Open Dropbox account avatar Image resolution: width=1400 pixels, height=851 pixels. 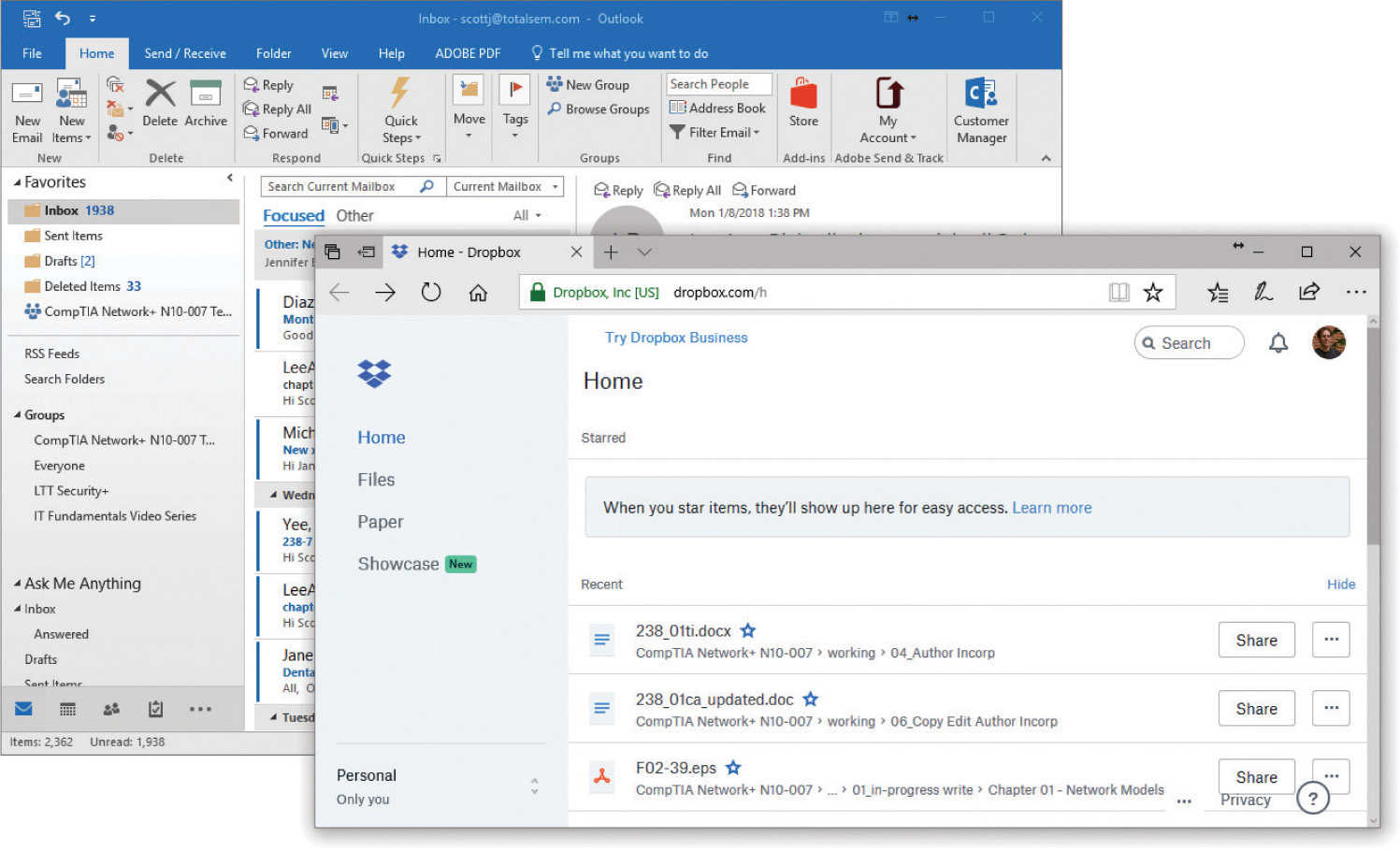pyautogui.click(x=1328, y=342)
